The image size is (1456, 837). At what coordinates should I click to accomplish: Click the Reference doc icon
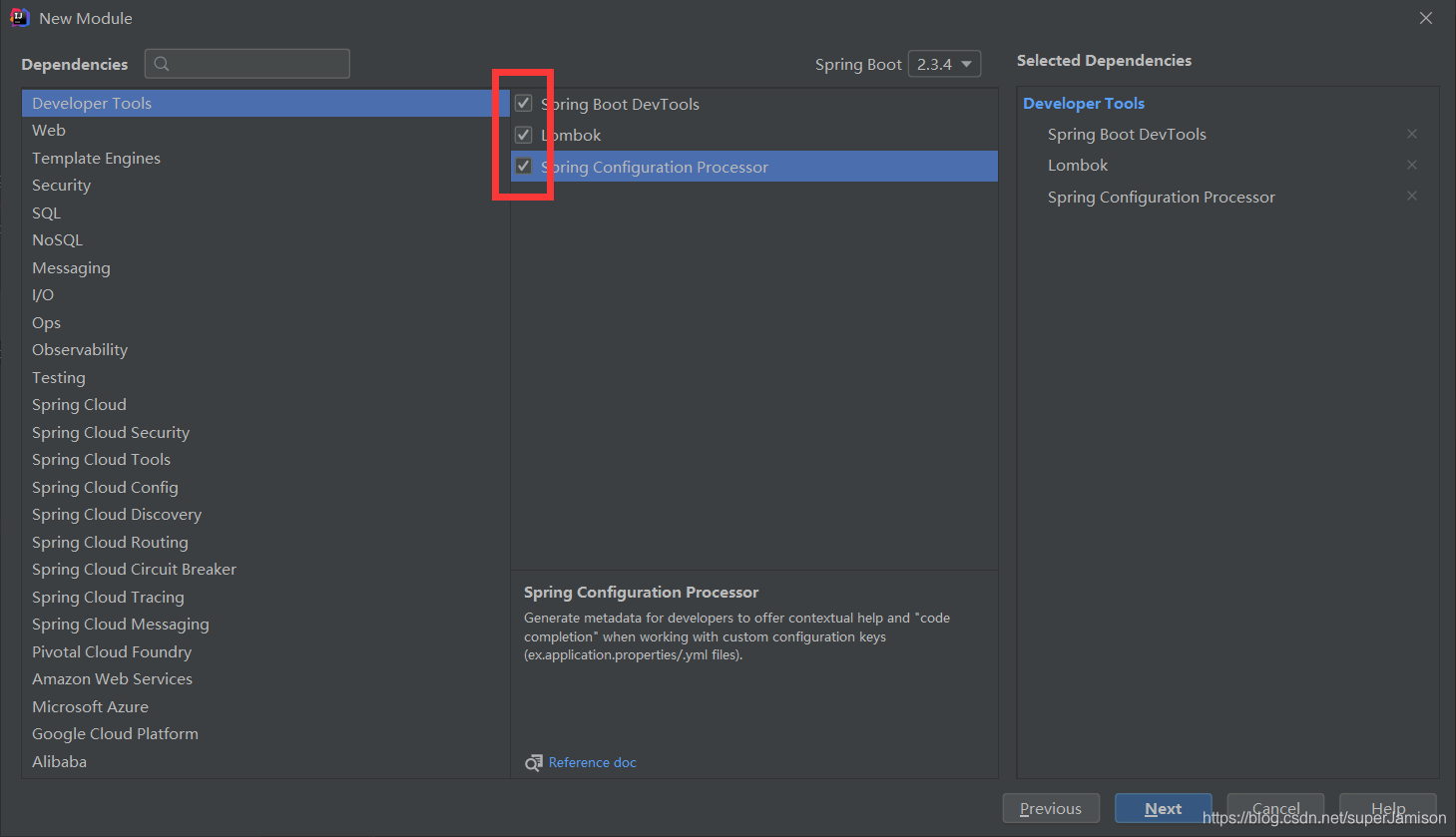coord(534,763)
